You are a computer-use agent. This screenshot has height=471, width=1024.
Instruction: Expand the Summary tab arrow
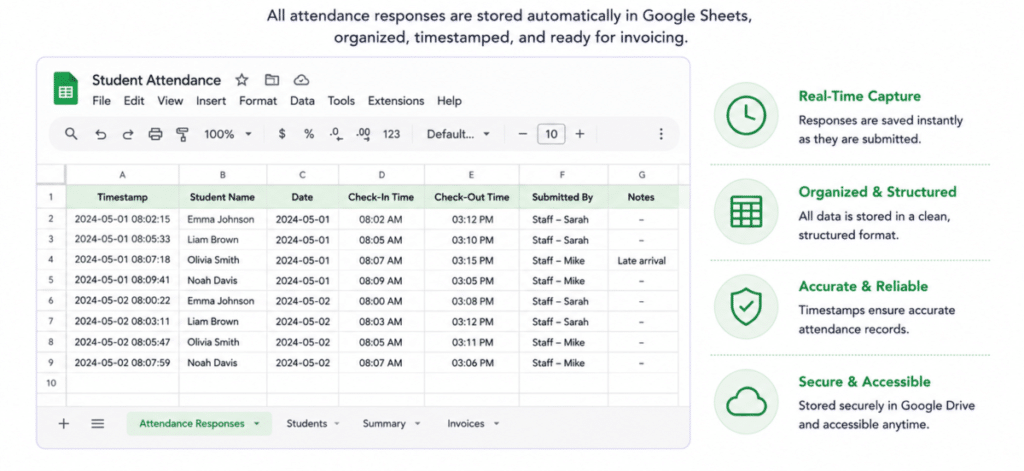click(417, 423)
